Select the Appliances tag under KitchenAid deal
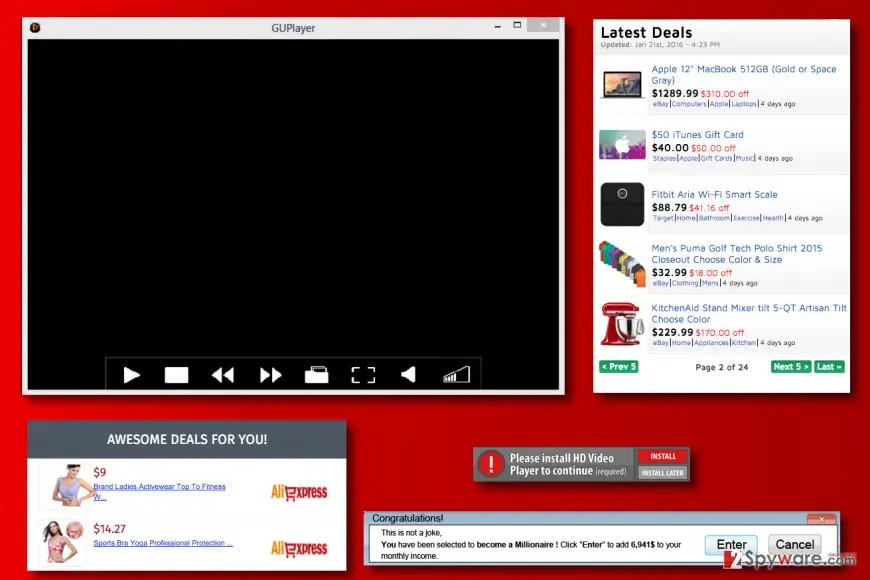This screenshot has width=870, height=580. (x=711, y=343)
